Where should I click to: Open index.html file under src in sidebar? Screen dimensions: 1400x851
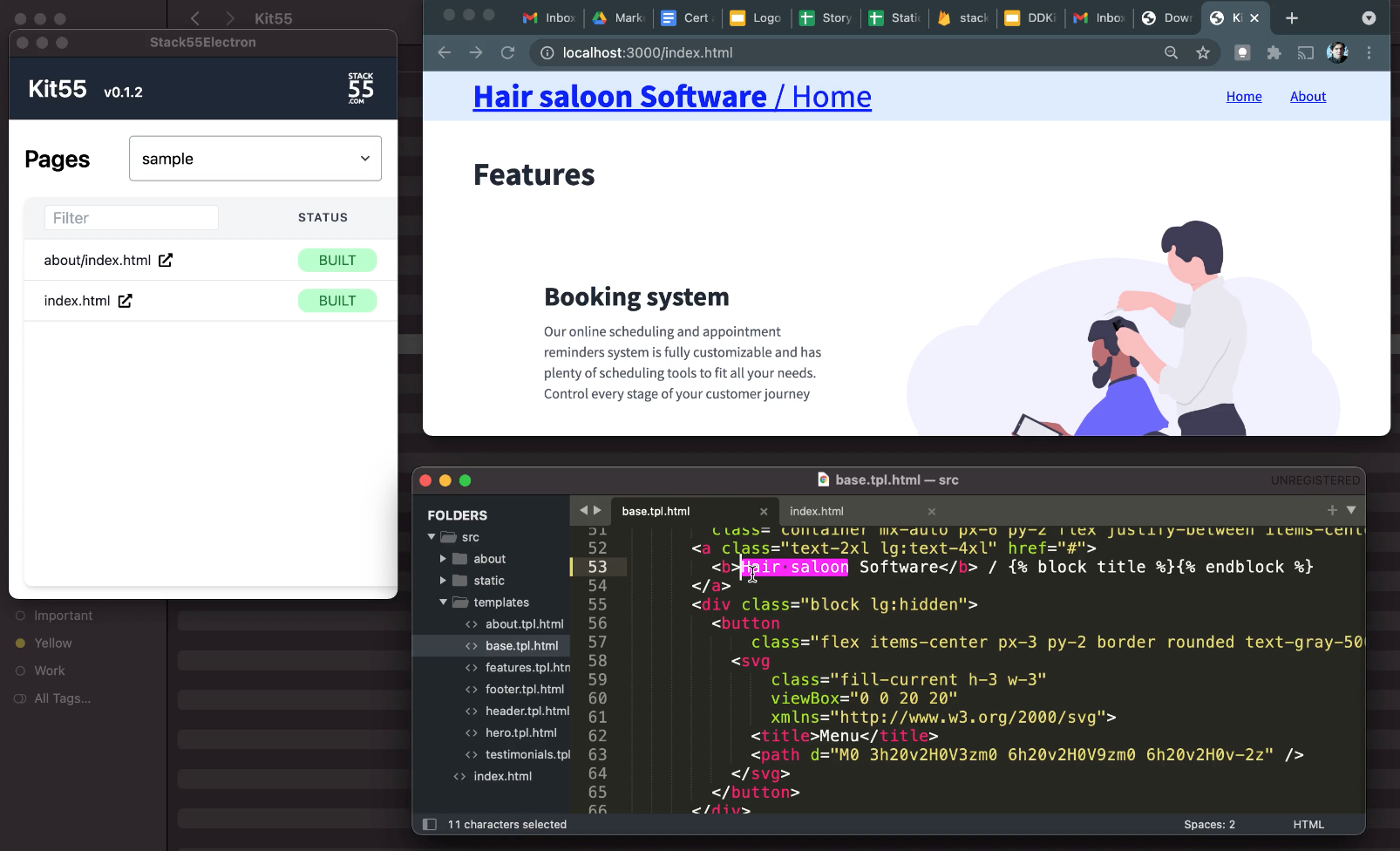coord(503,777)
